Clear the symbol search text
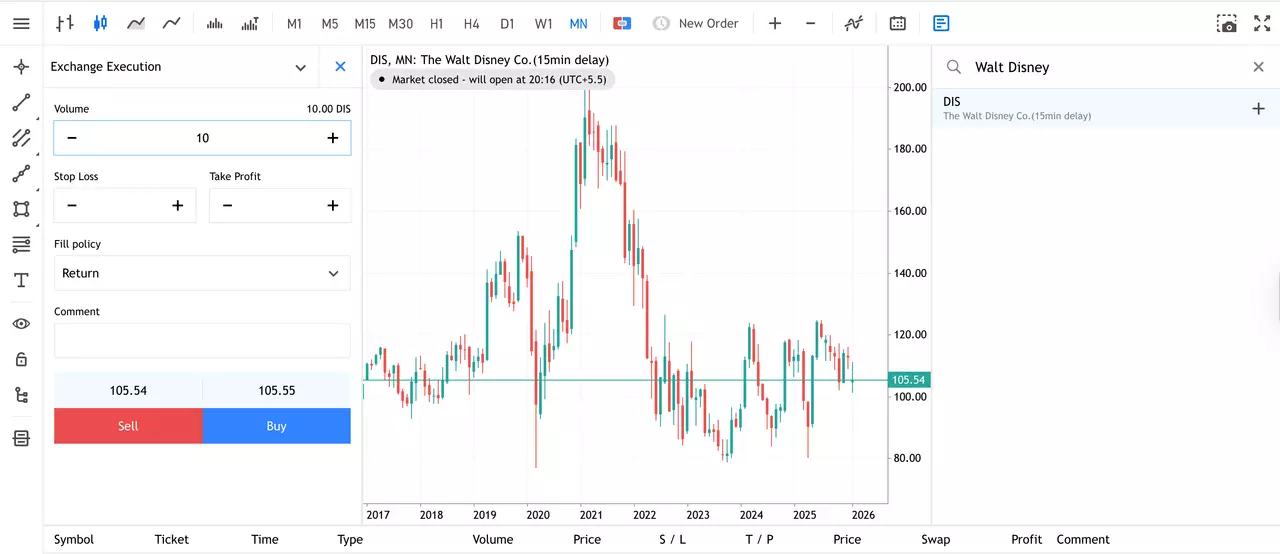 click(1259, 67)
